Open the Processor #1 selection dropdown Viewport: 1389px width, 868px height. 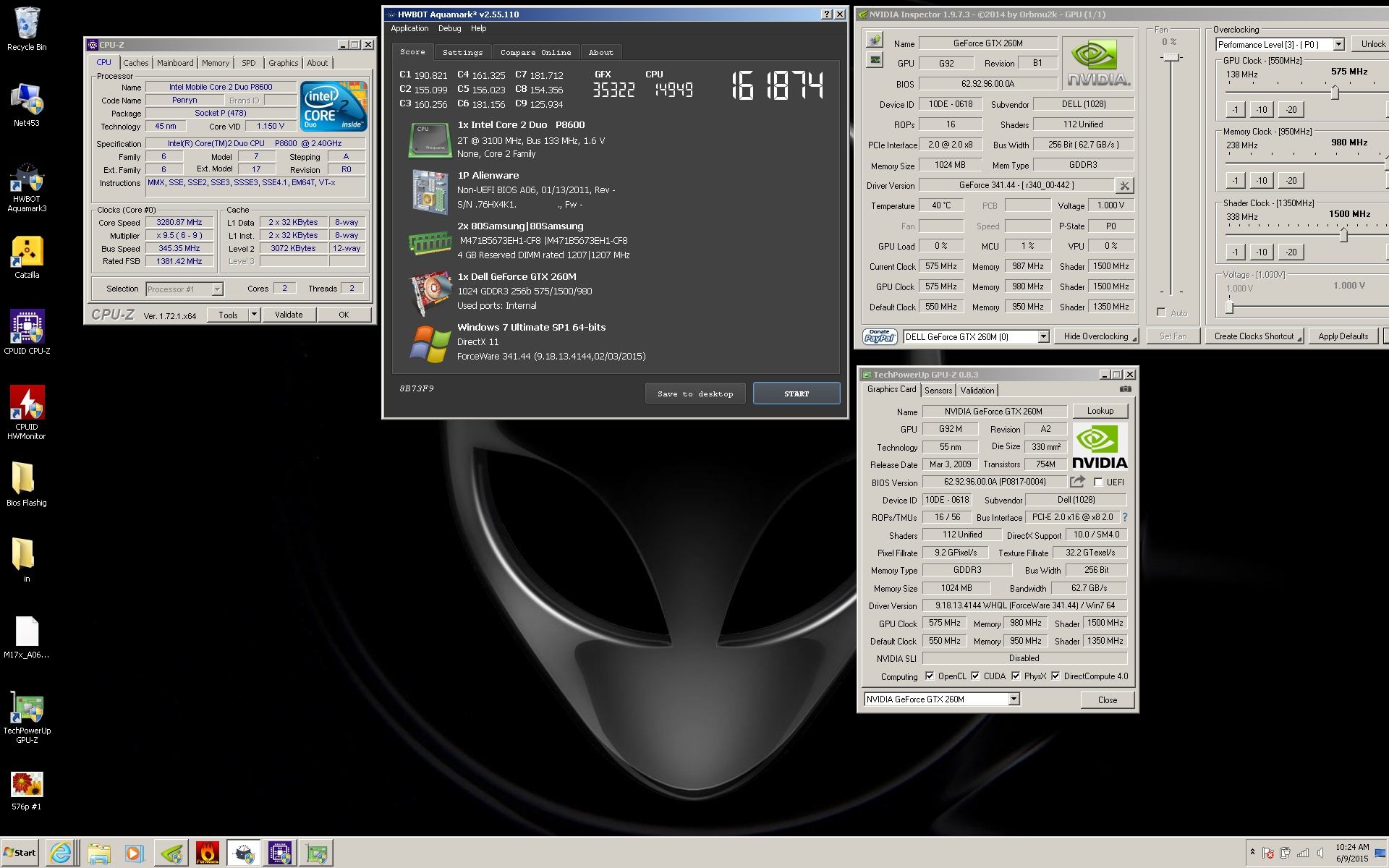[217, 289]
